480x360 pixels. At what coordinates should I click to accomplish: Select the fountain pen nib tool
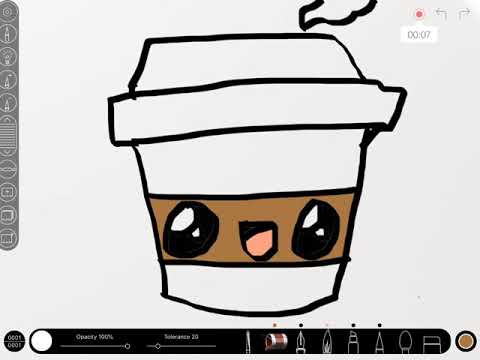coord(301,342)
